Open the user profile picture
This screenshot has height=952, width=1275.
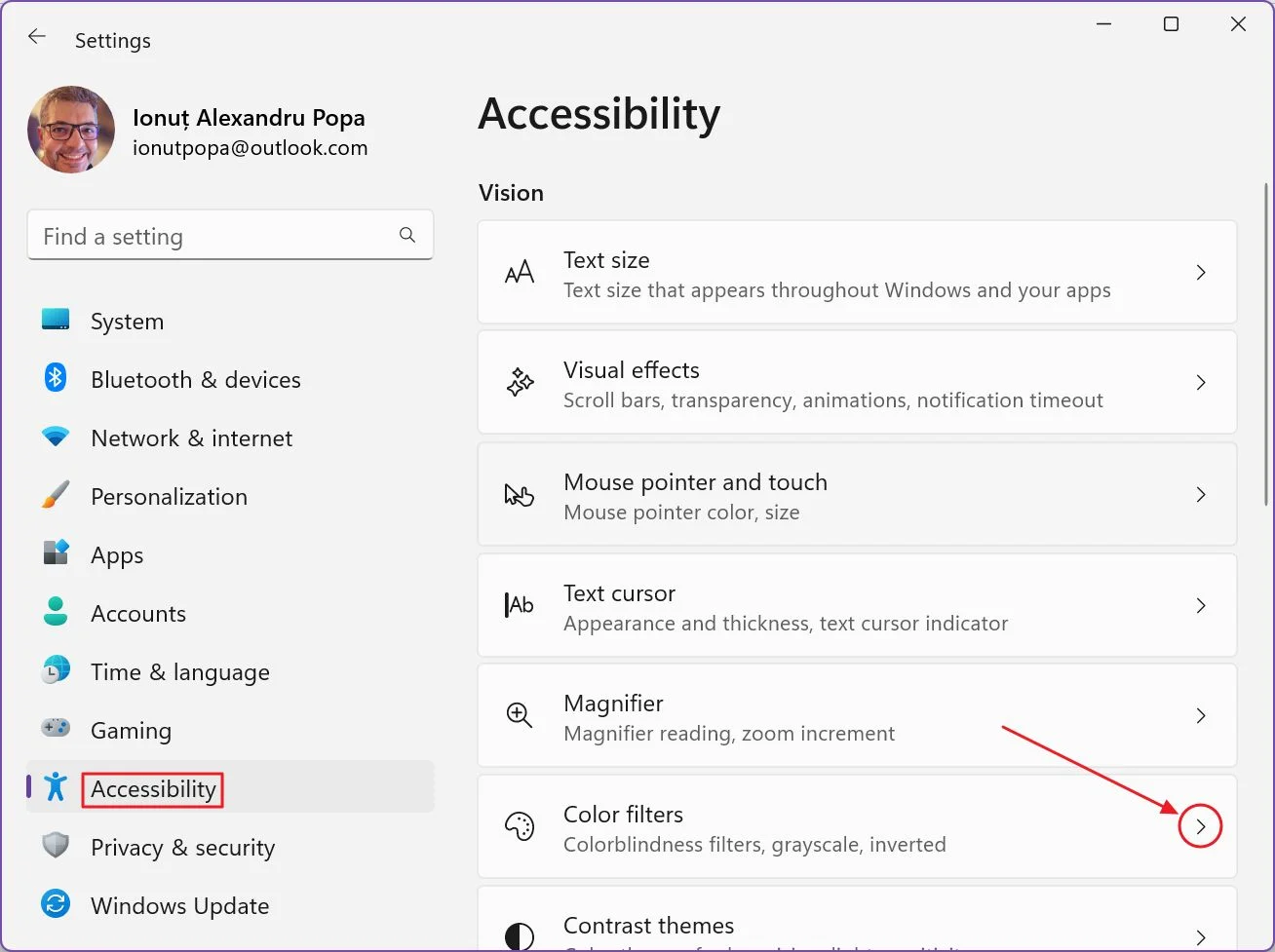(x=71, y=130)
